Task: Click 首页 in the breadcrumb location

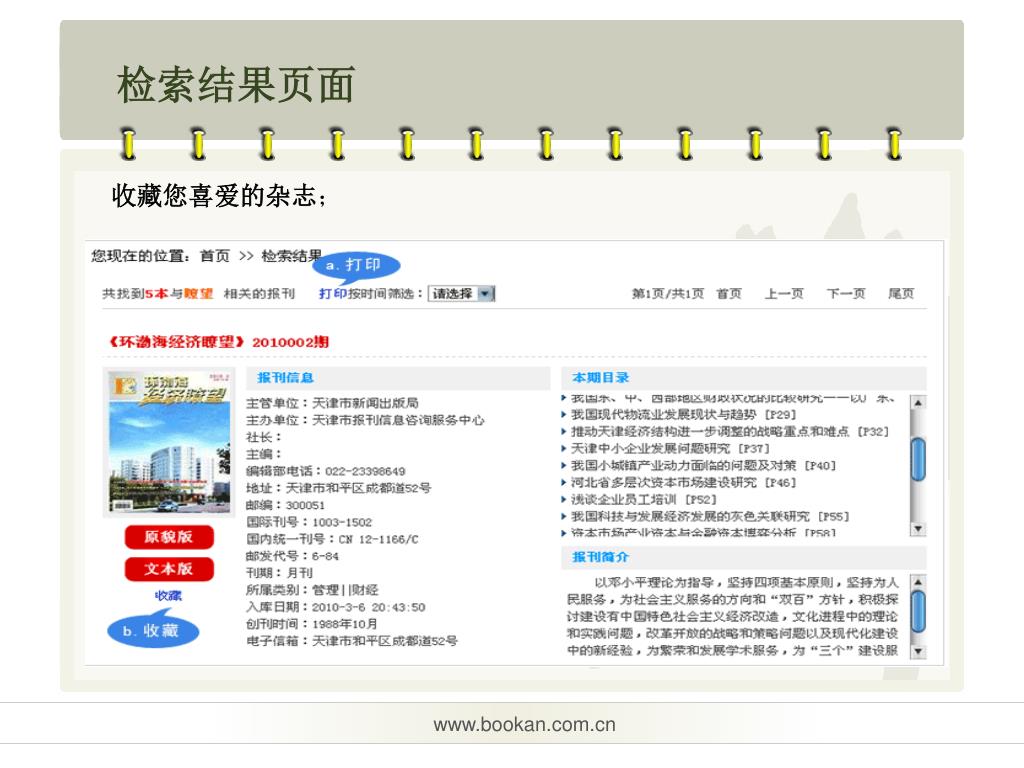Action: click(x=214, y=256)
